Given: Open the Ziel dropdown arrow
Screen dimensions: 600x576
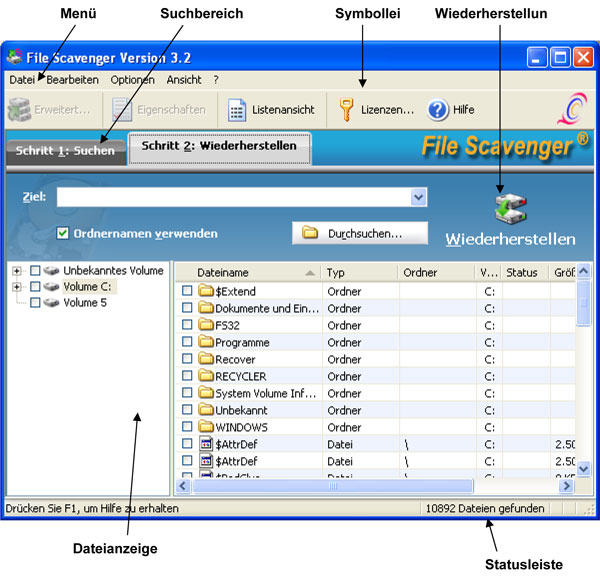Looking at the screenshot, I should tap(419, 197).
